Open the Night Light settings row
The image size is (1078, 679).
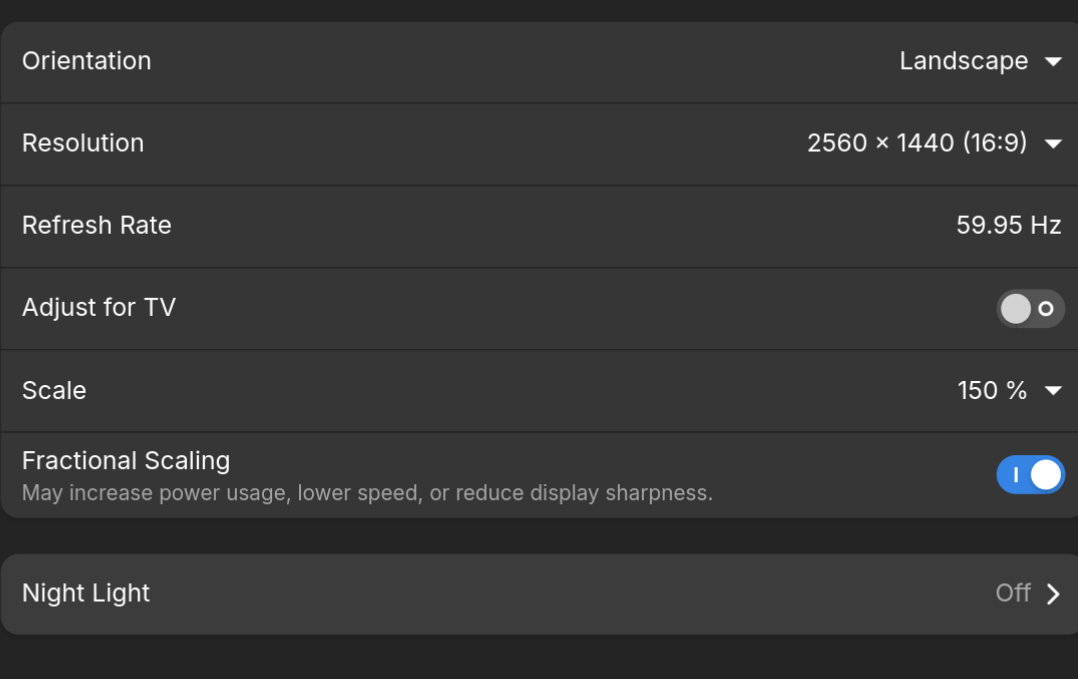tap(540, 594)
